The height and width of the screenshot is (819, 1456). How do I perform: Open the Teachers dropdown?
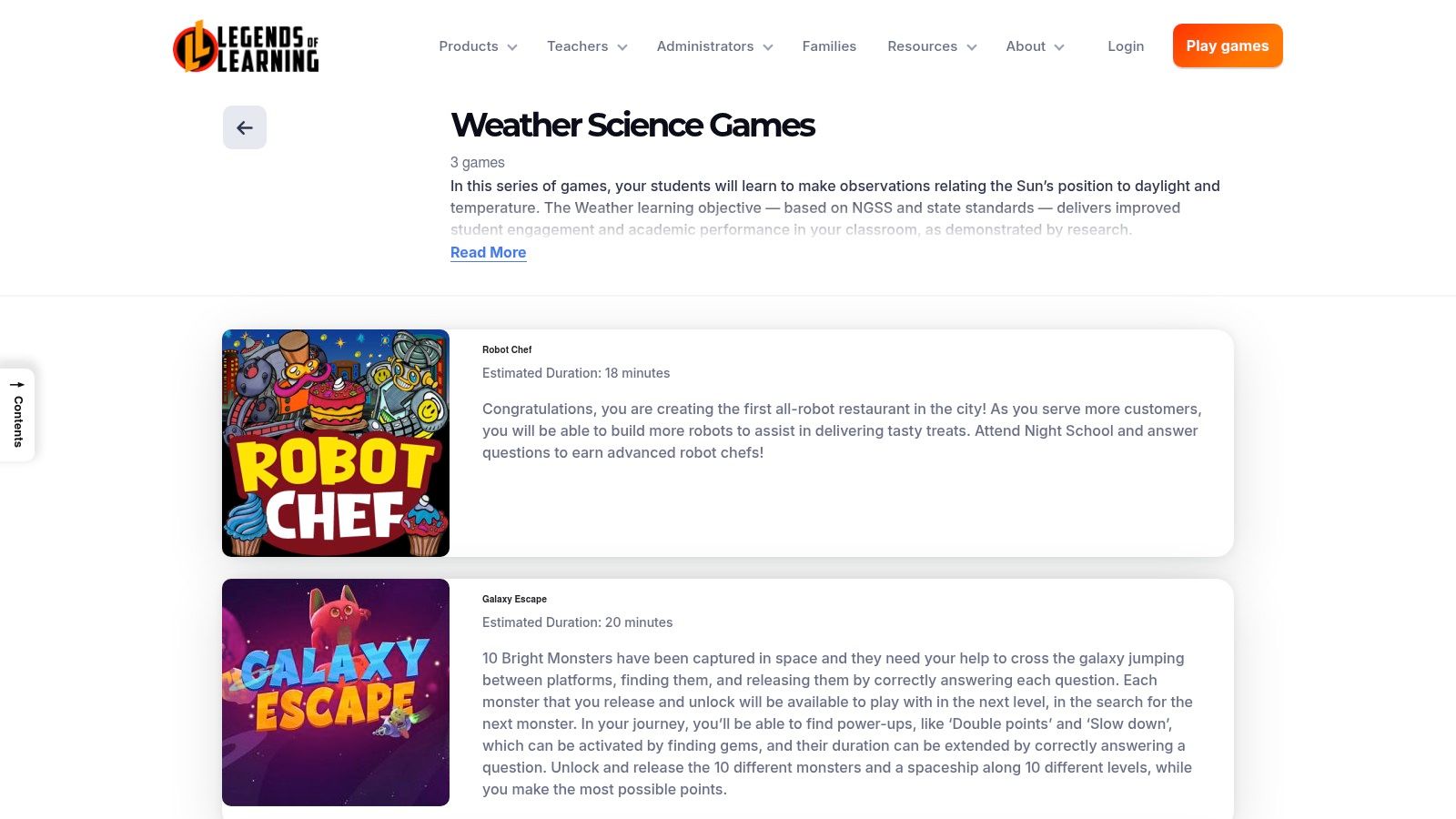coord(585,45)
